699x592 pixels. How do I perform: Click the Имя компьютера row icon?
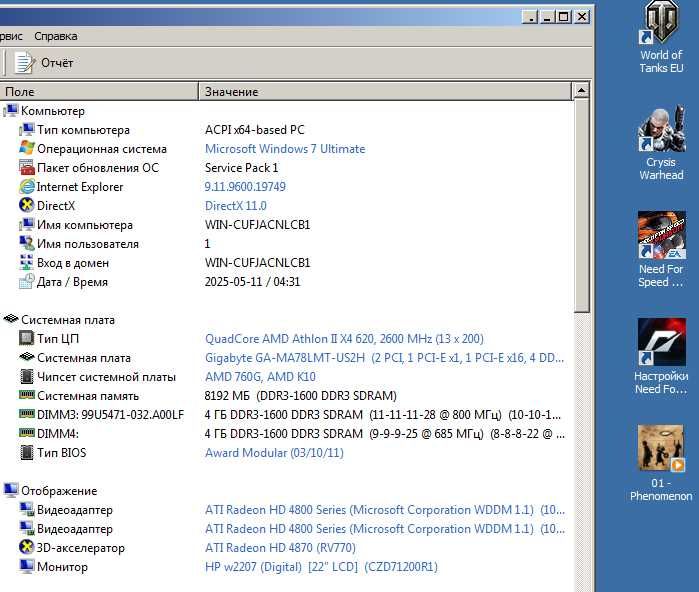tap(27, 225)
